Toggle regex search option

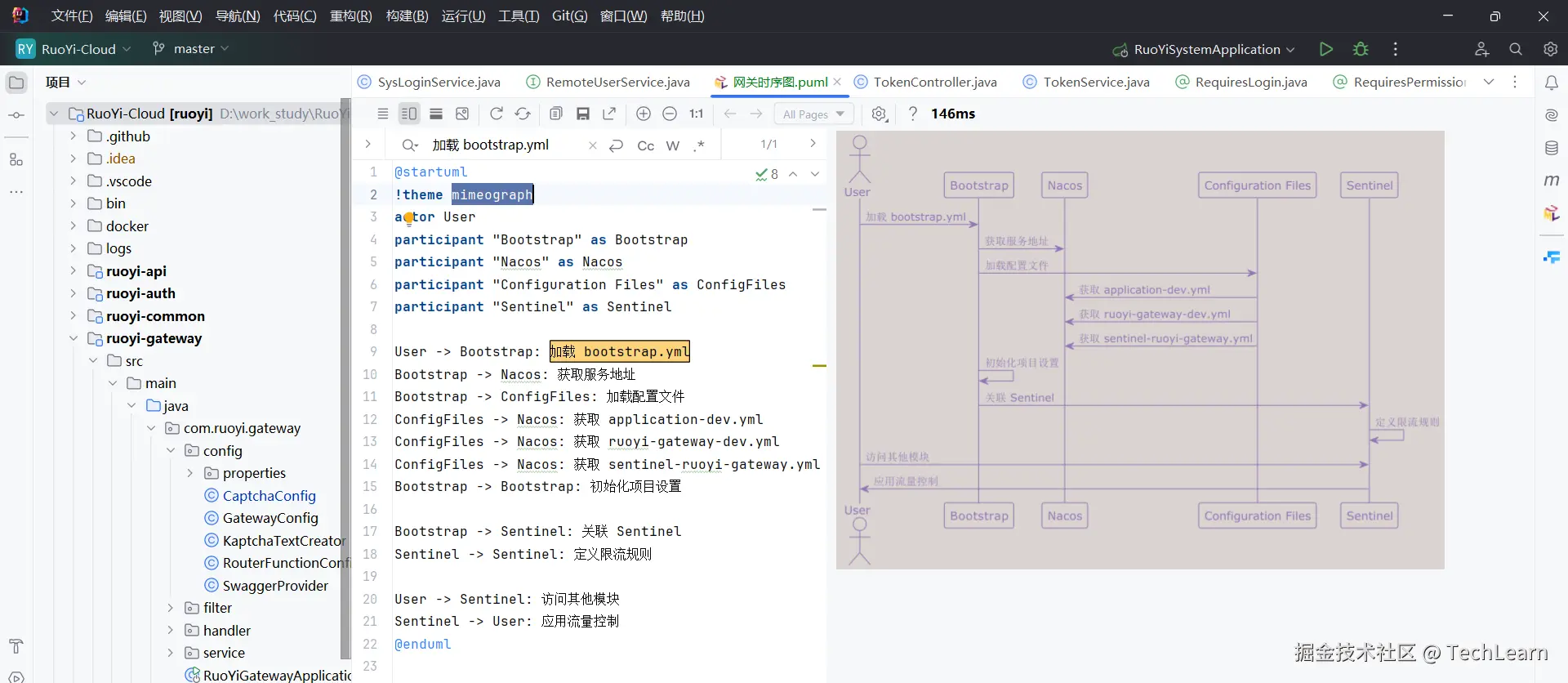click(699, 145)
